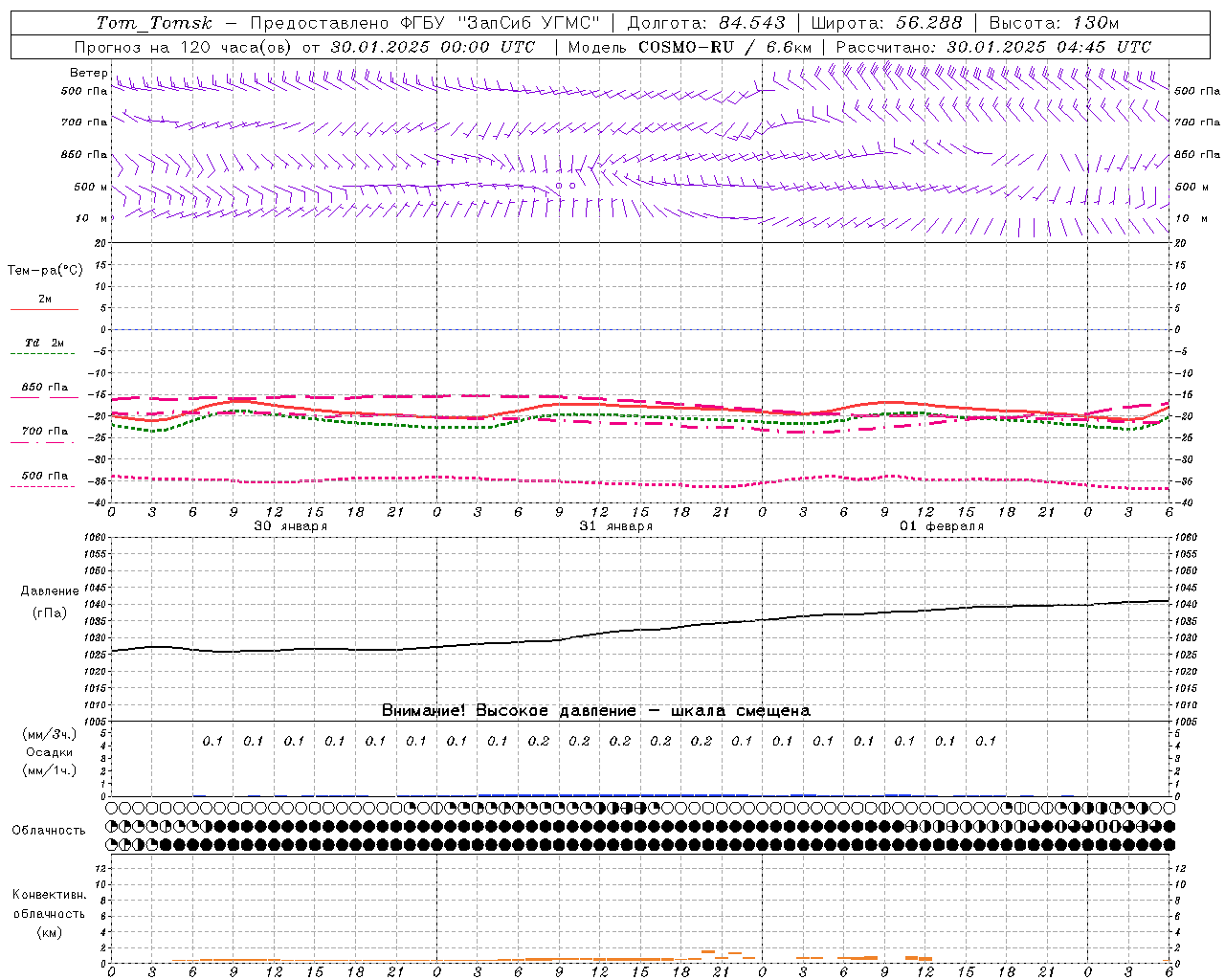Click the Осадки precipitation label
Screen dimensions: 1225x980
(50, 752)
